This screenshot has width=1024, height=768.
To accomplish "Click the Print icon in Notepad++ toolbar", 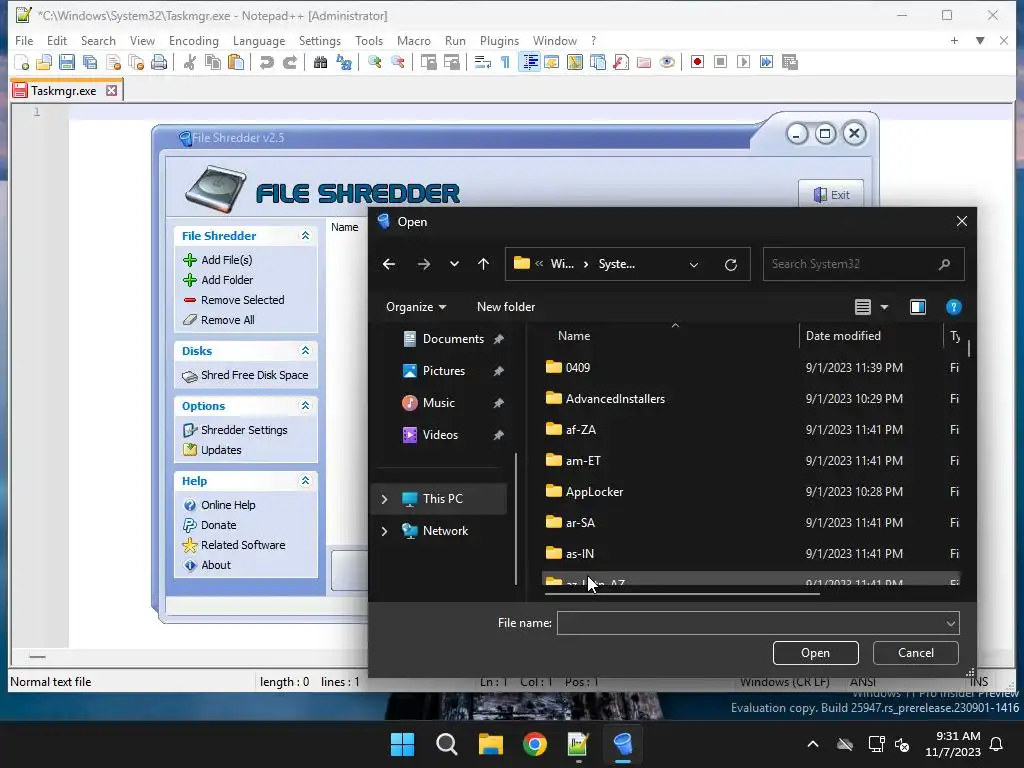I will (159, 62).
